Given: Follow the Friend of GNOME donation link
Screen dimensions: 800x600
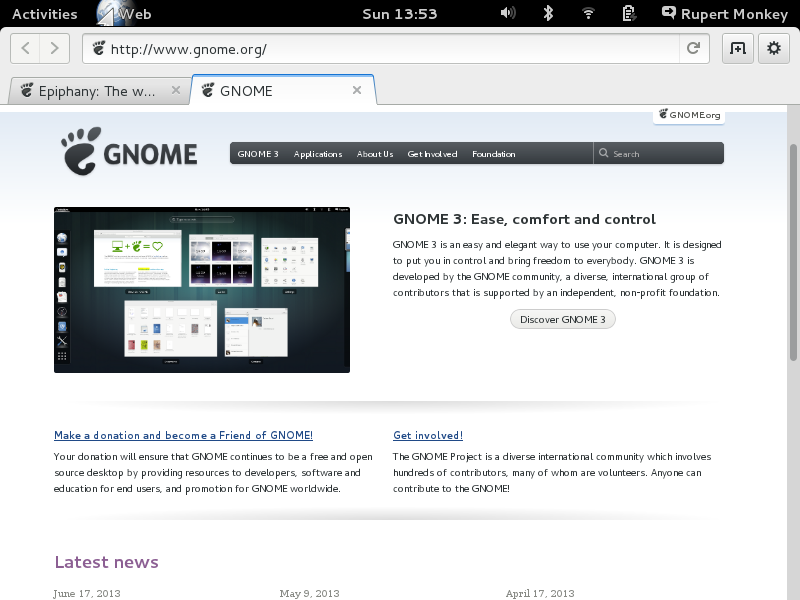Looking at the screenshot, I should coord(184,435).
